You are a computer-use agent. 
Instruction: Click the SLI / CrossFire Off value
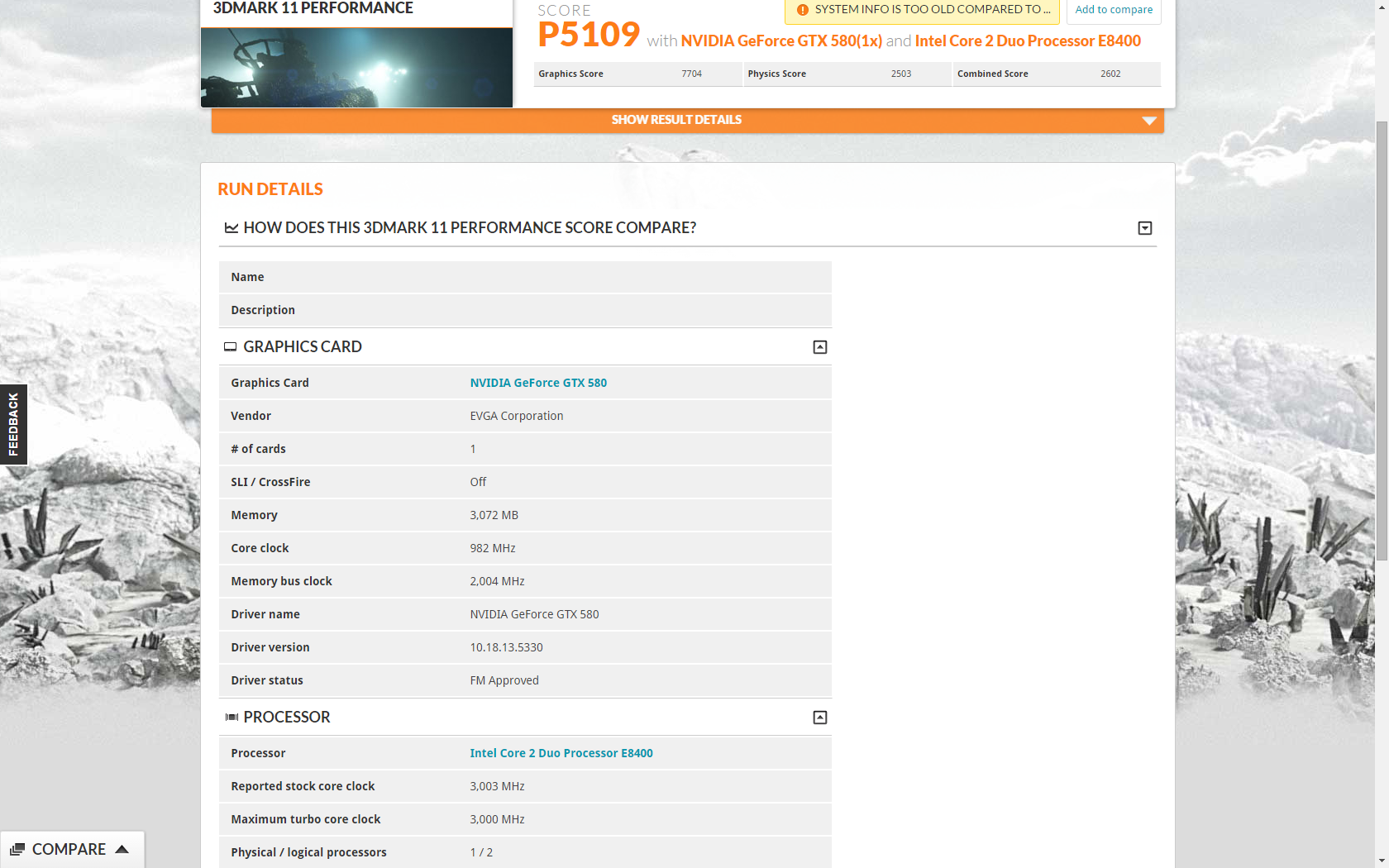[x=478, y=482]
